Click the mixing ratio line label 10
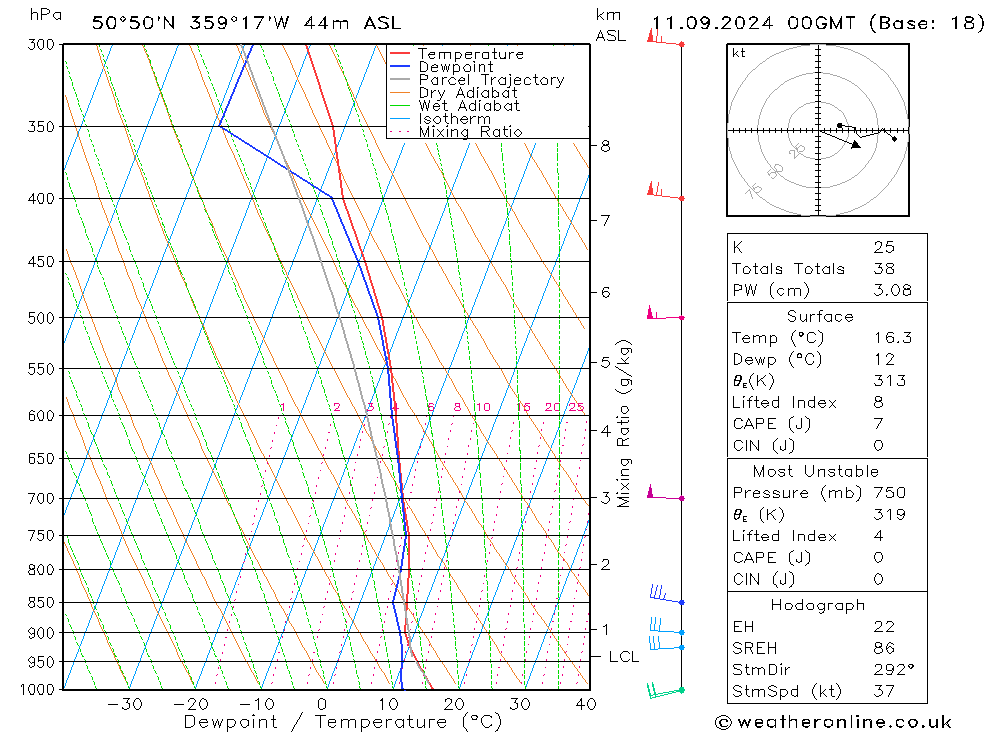This screenshot has height=733, width=1000. (x=483, y=407)
